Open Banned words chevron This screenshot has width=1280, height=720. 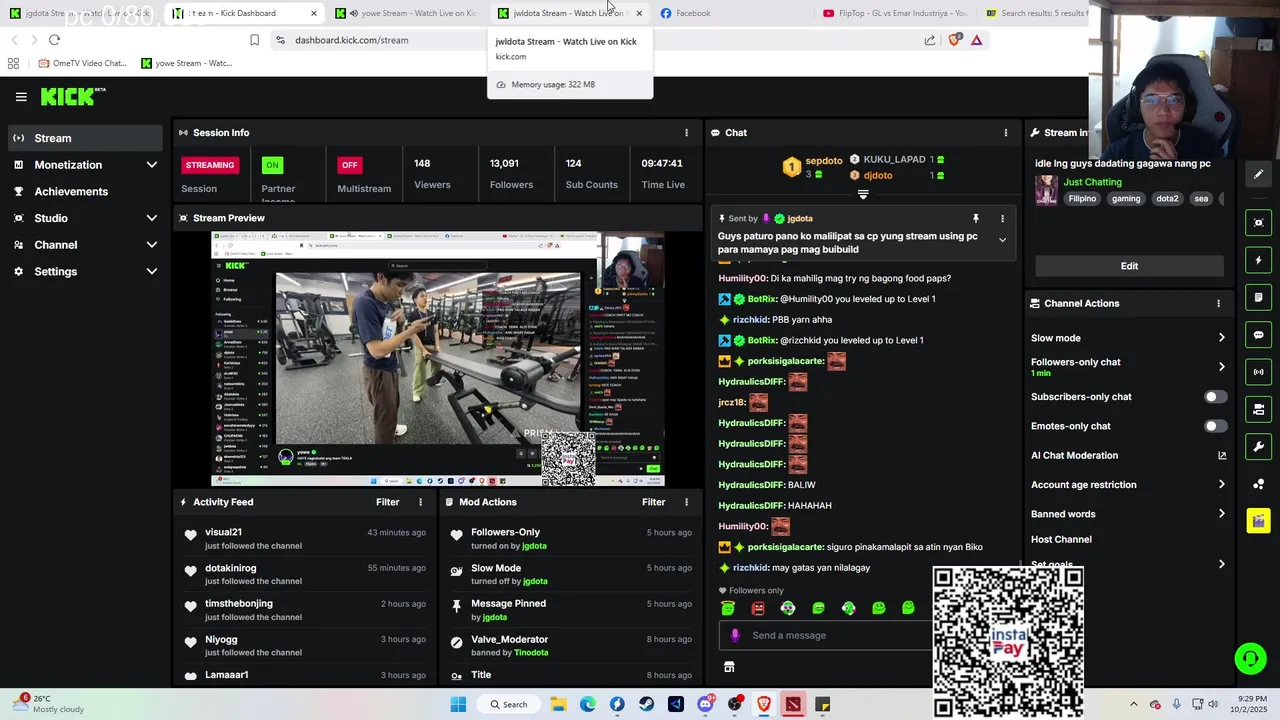(1221, 514)
